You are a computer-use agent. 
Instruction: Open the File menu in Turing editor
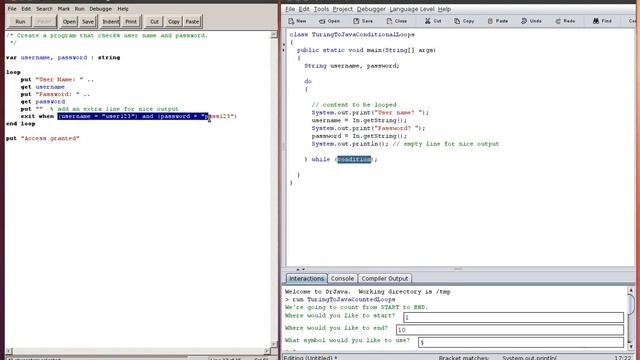(12, 9)
